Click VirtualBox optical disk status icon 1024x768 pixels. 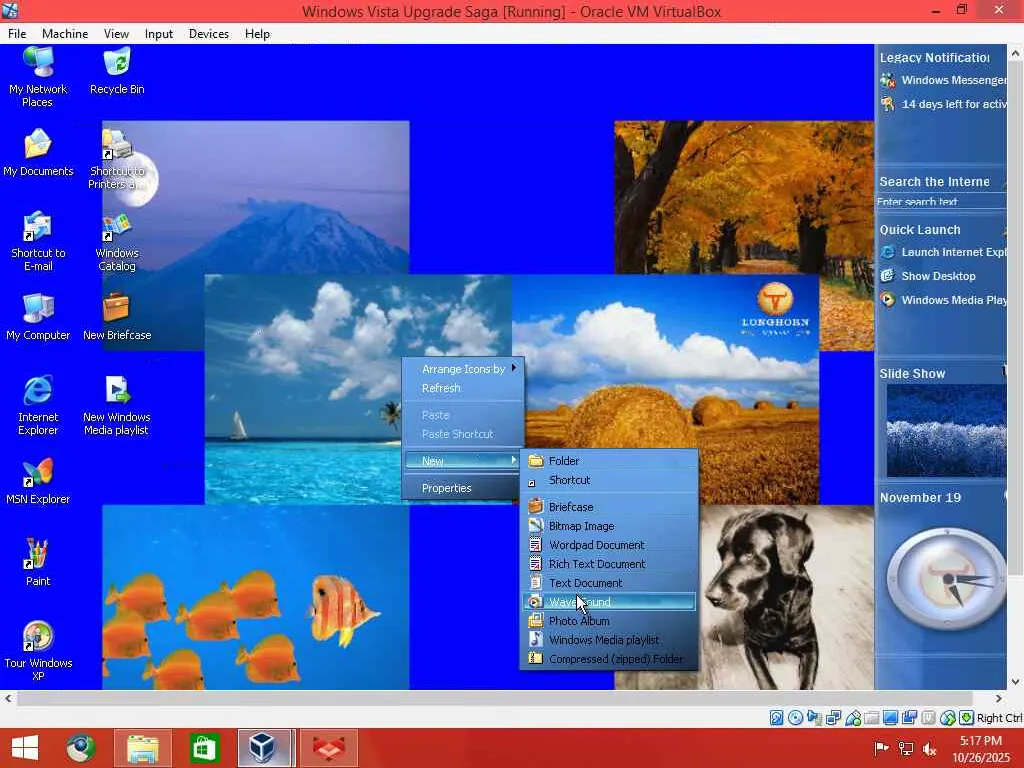pos(795,718)
